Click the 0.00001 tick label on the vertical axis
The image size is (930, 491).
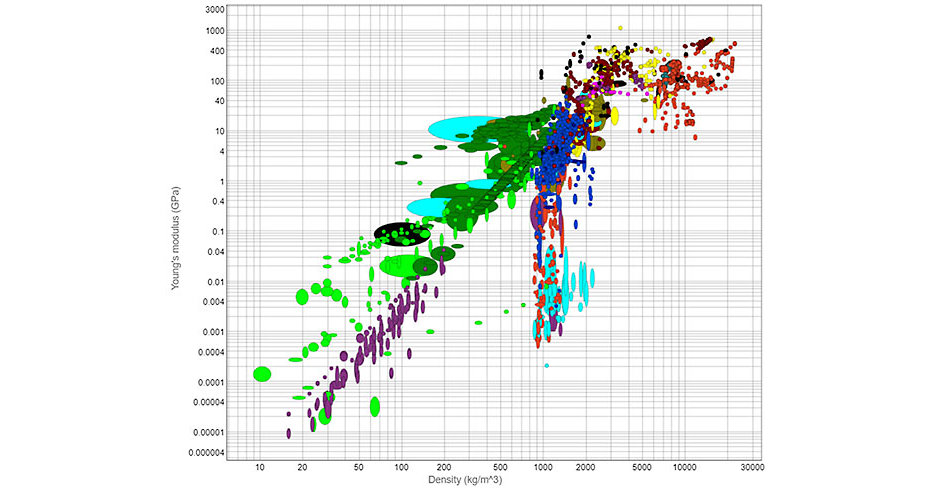211,432
